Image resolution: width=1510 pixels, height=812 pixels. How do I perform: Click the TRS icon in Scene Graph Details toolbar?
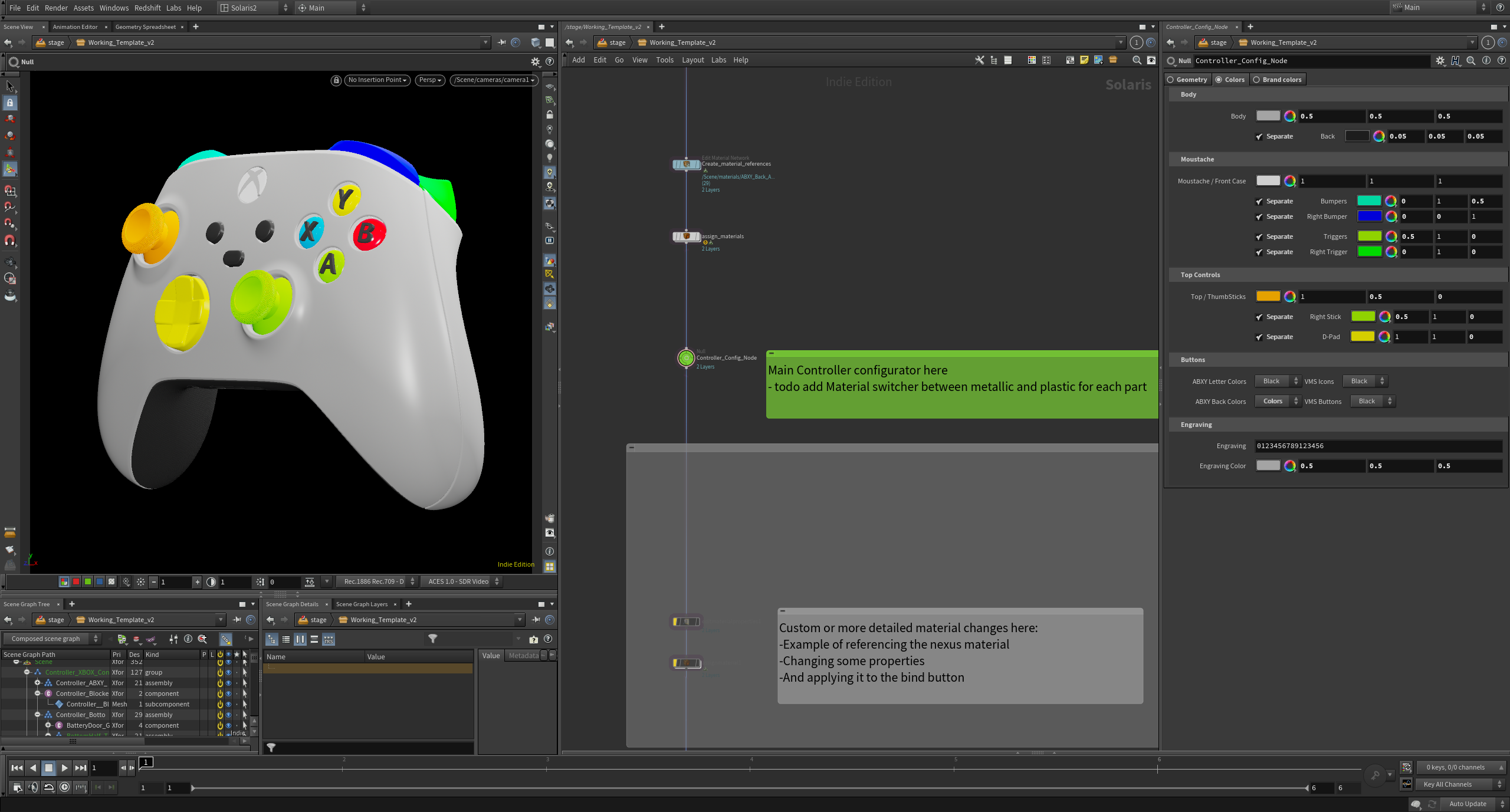(329, 639)
